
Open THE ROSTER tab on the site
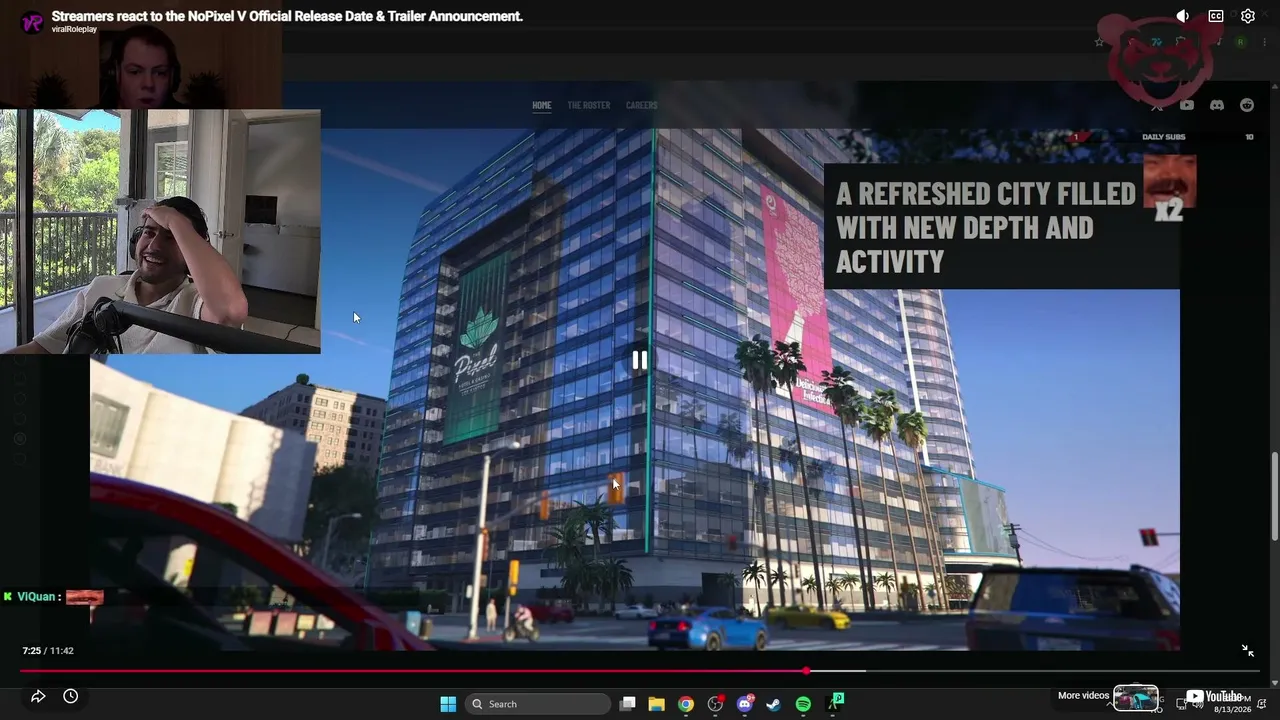589,105
